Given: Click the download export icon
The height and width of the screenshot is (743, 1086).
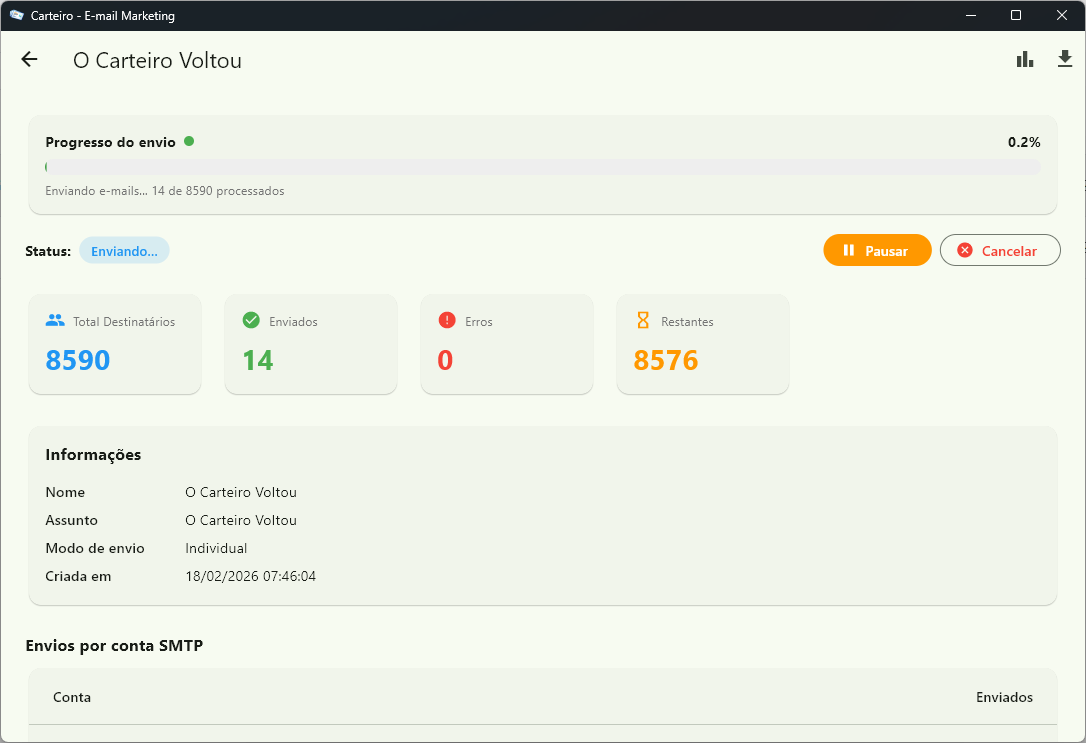Looking at the screenshot, I should coord(1065,60).
